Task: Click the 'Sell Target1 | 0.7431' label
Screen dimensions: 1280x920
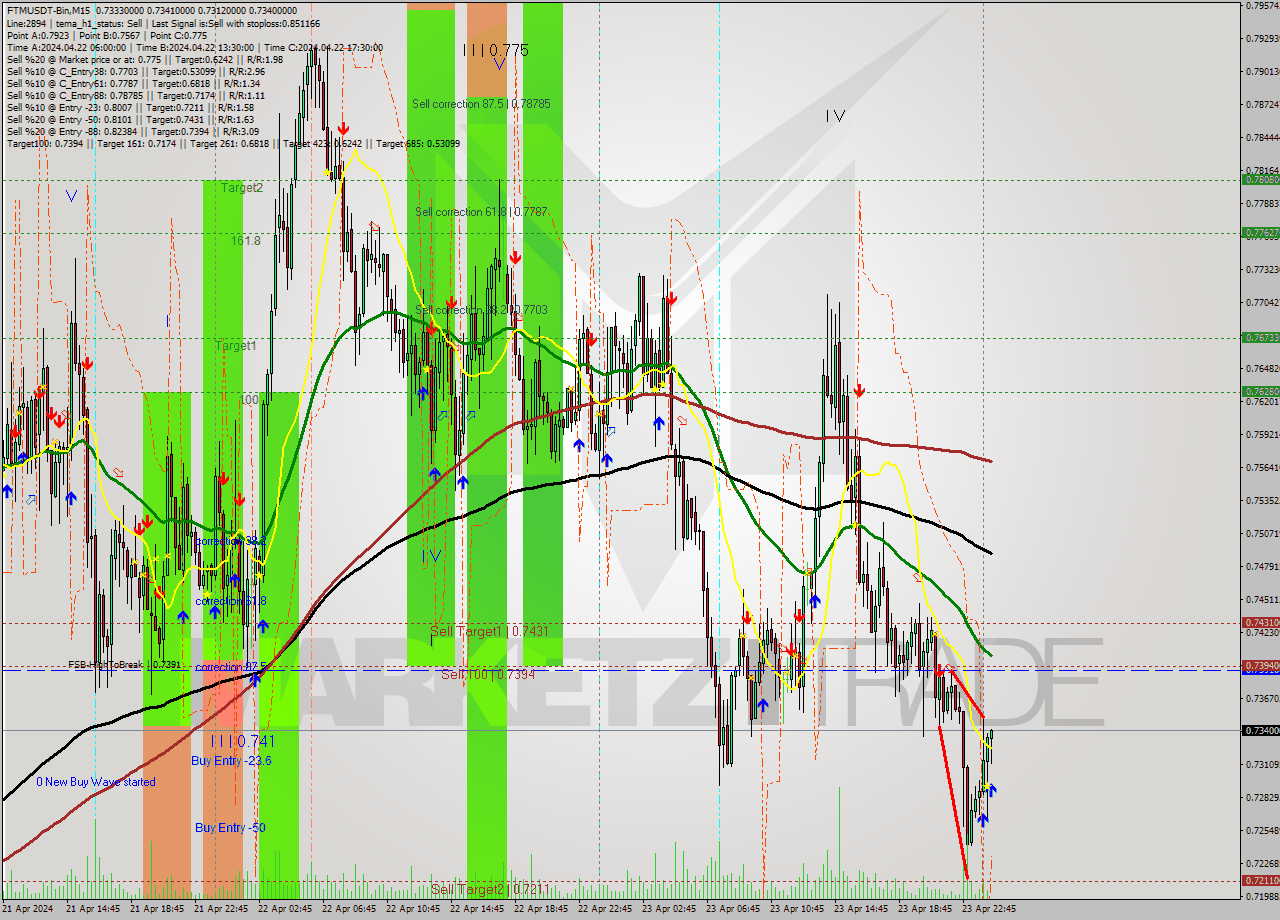Action: pyautogui.click(x=489, y=631)
